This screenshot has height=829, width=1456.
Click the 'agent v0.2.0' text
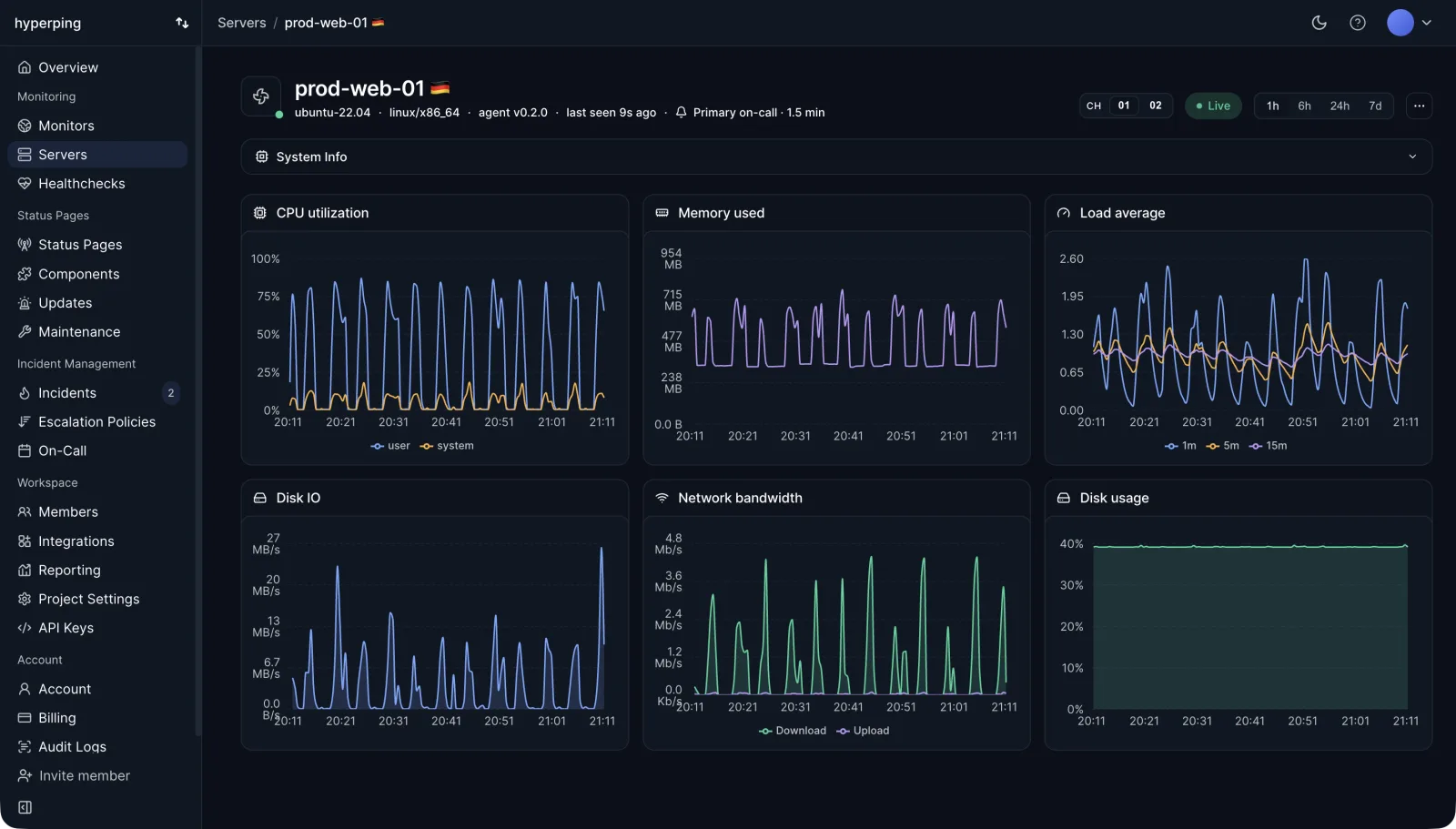pos(513,113)
